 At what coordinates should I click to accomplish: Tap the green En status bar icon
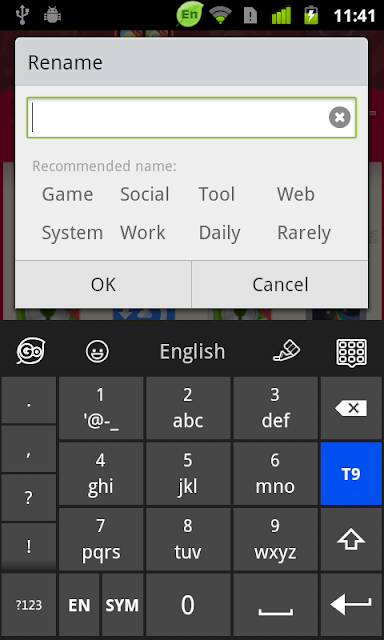point(190,15)
